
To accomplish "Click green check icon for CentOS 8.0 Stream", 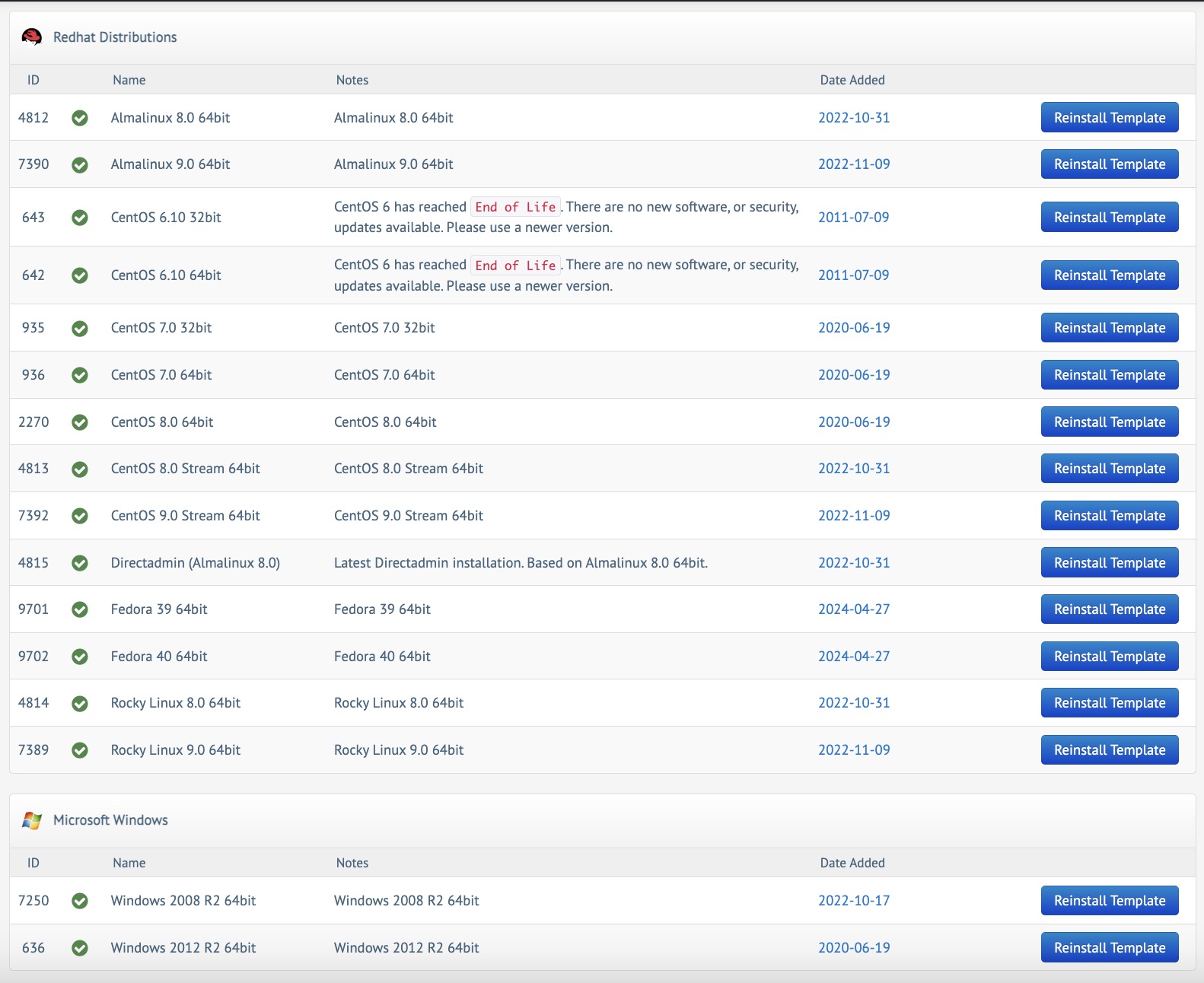I will 80,469.
